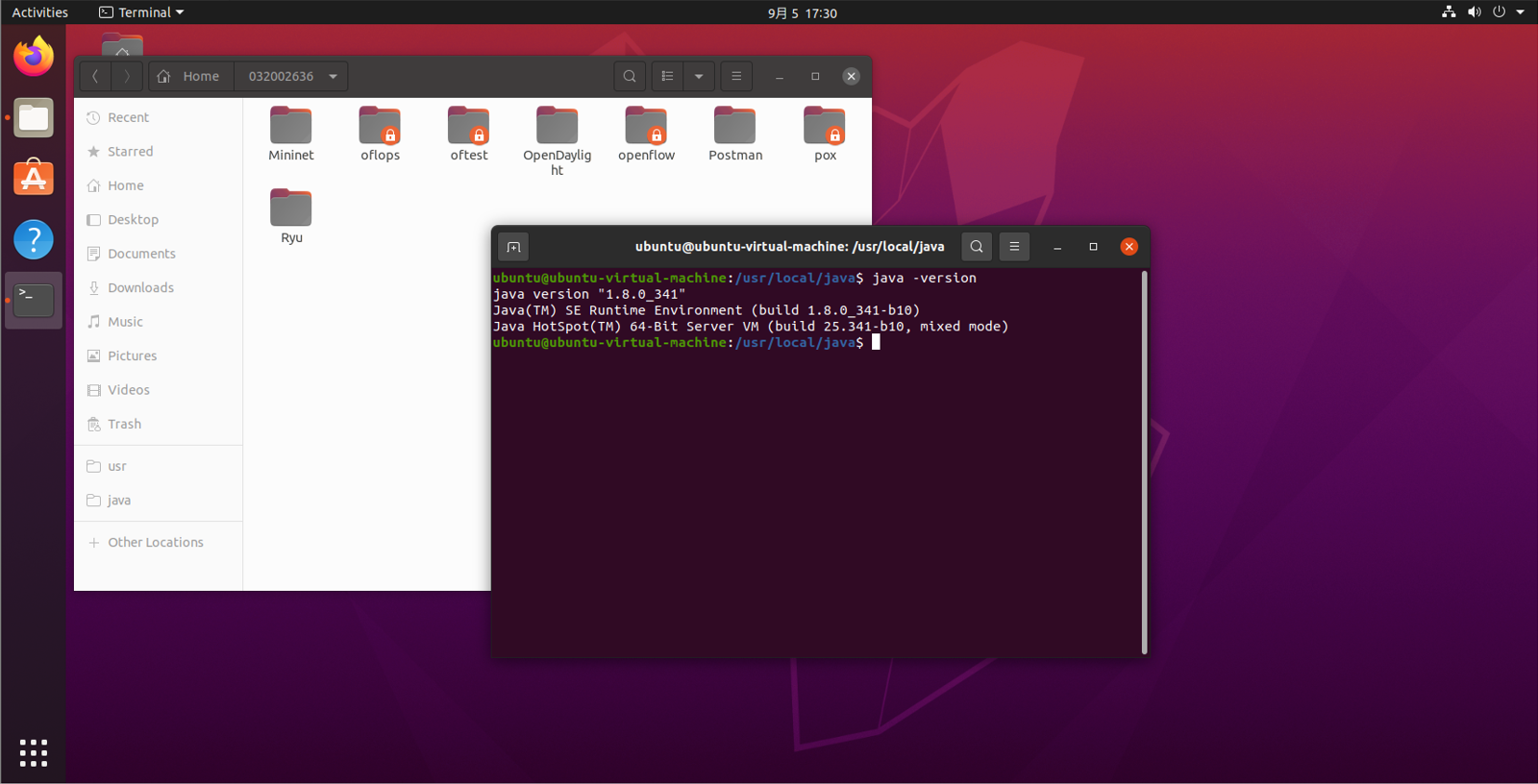The width and height of the screenshot is (1538, 784).
Task: Switch Files window to list view
Action: tap(667, 76)
